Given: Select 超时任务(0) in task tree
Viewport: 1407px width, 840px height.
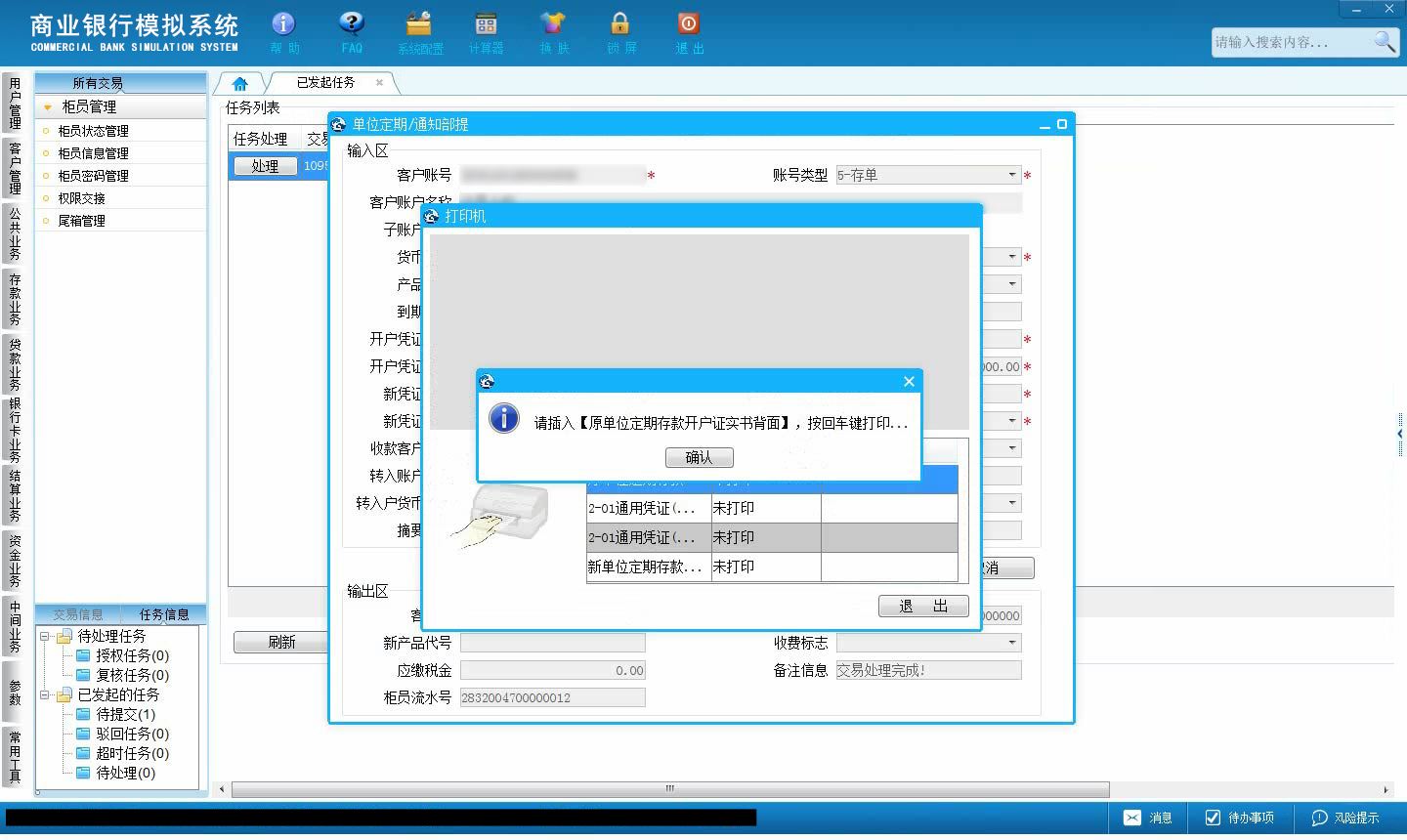Looking at the screenshot, I should click(132, 753).
